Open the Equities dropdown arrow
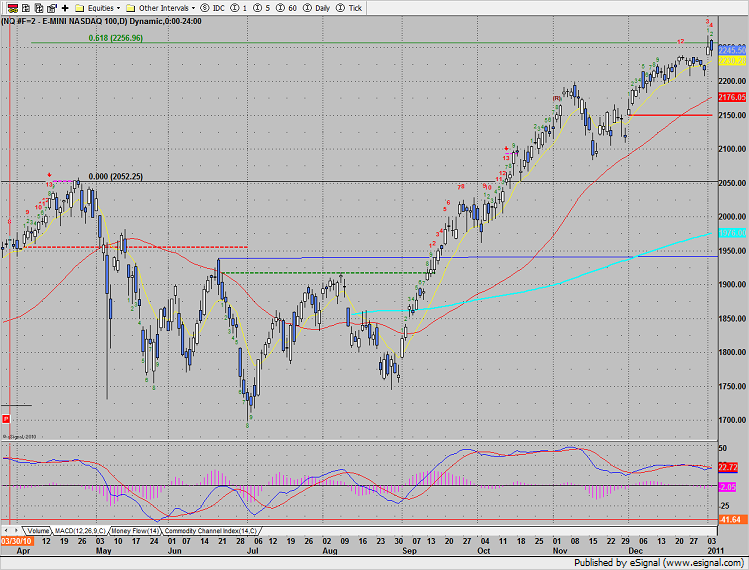This screenshot has width=749, height=570. [x=118, y=8]
